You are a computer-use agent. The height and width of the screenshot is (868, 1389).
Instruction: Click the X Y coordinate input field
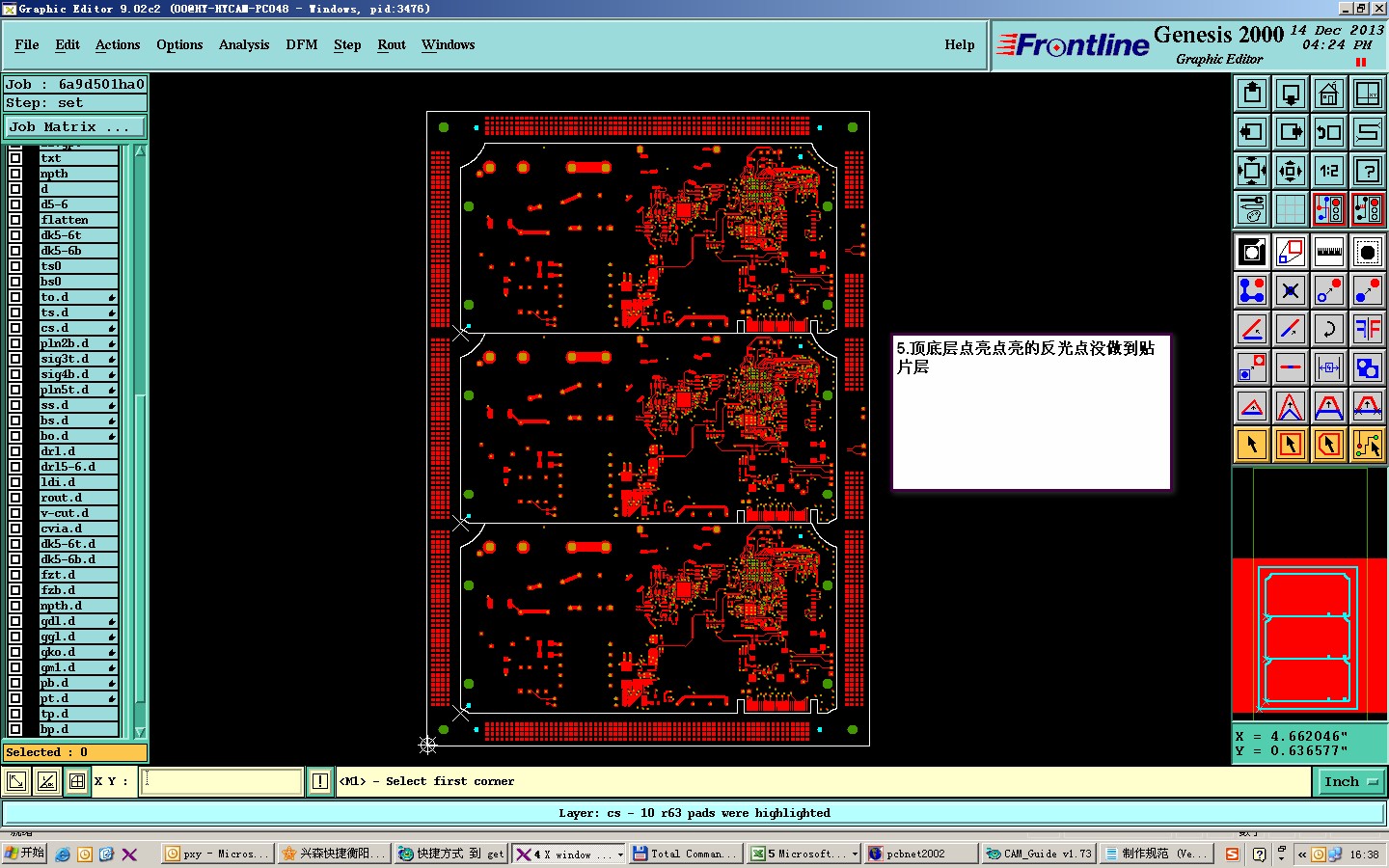coord(222,781)
